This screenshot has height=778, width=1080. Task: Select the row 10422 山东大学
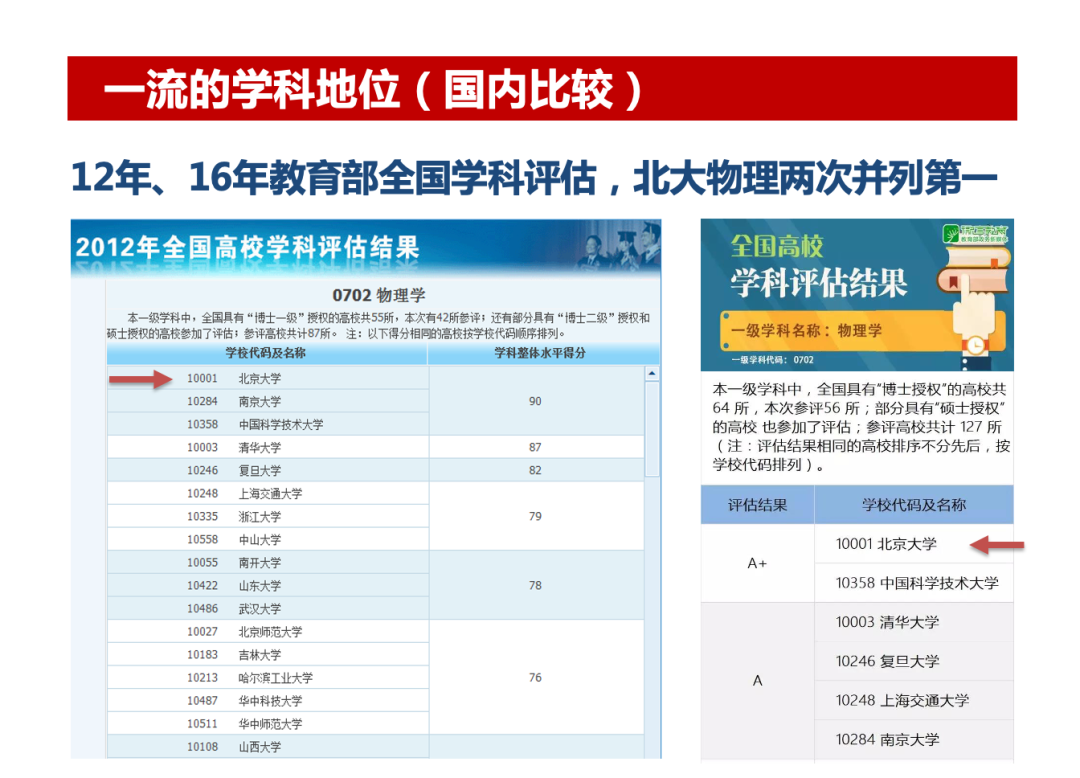pyautogui.click(x=268, y=586)
